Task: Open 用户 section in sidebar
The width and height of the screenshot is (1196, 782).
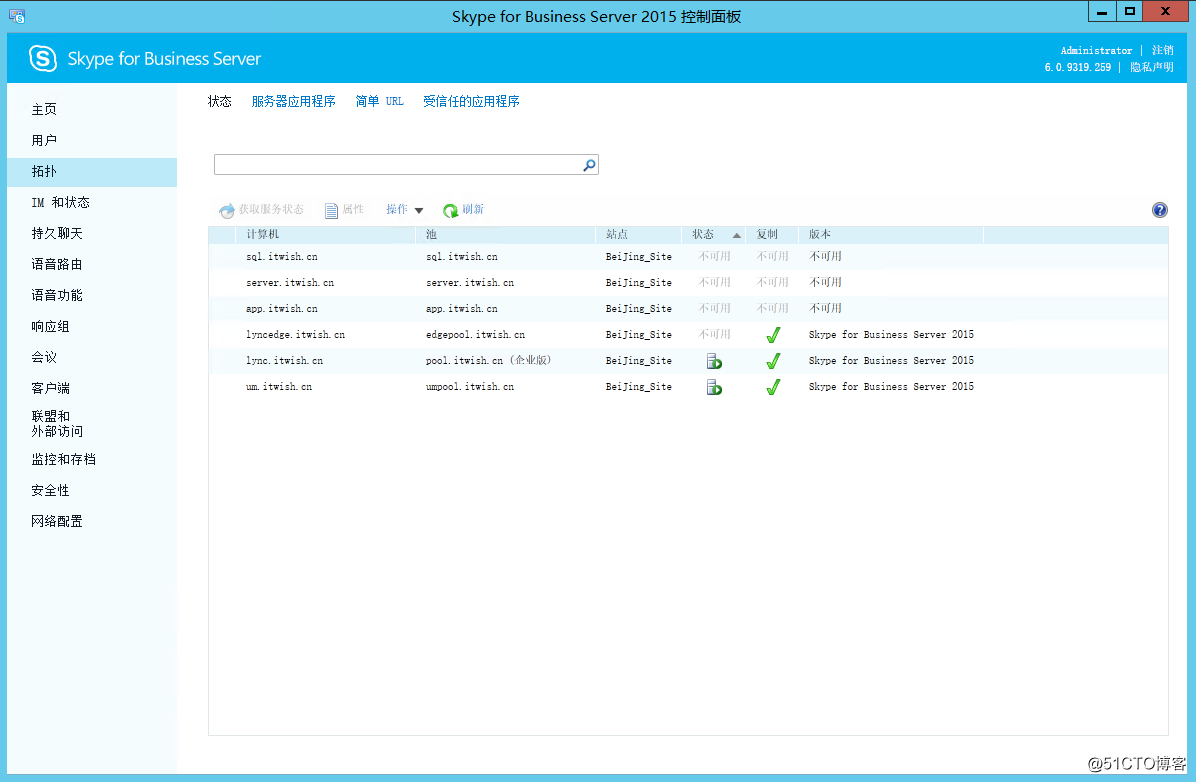Action: [x=44, y=140]
